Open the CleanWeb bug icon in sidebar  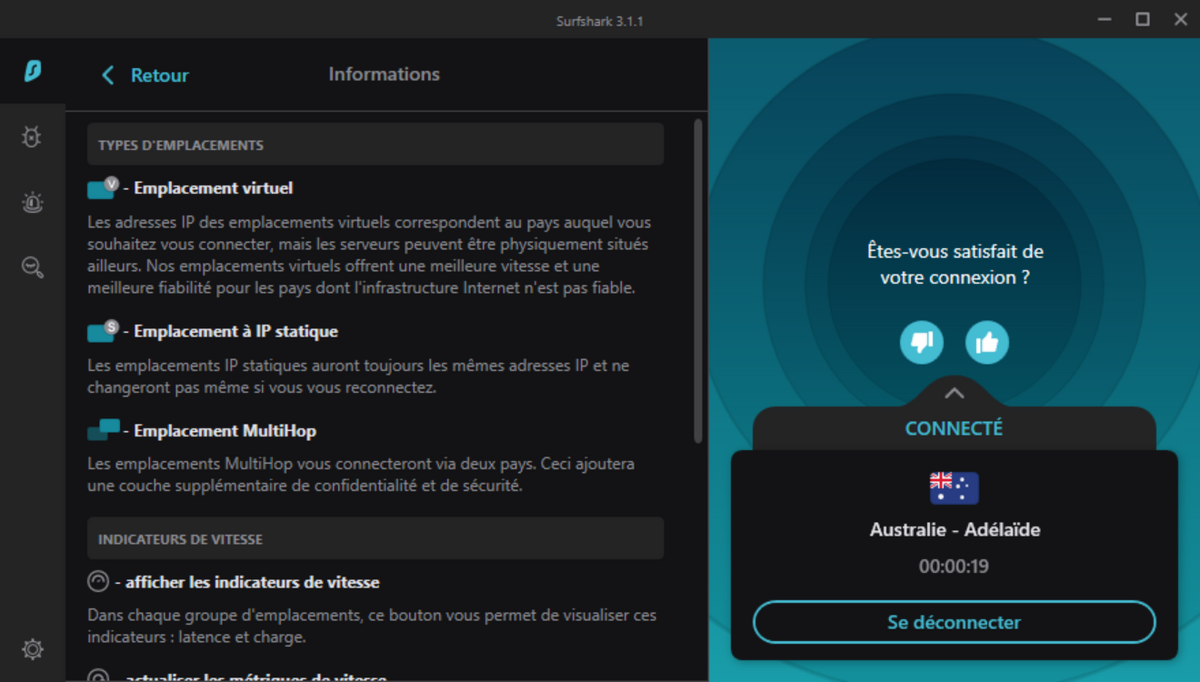(32, 138)
